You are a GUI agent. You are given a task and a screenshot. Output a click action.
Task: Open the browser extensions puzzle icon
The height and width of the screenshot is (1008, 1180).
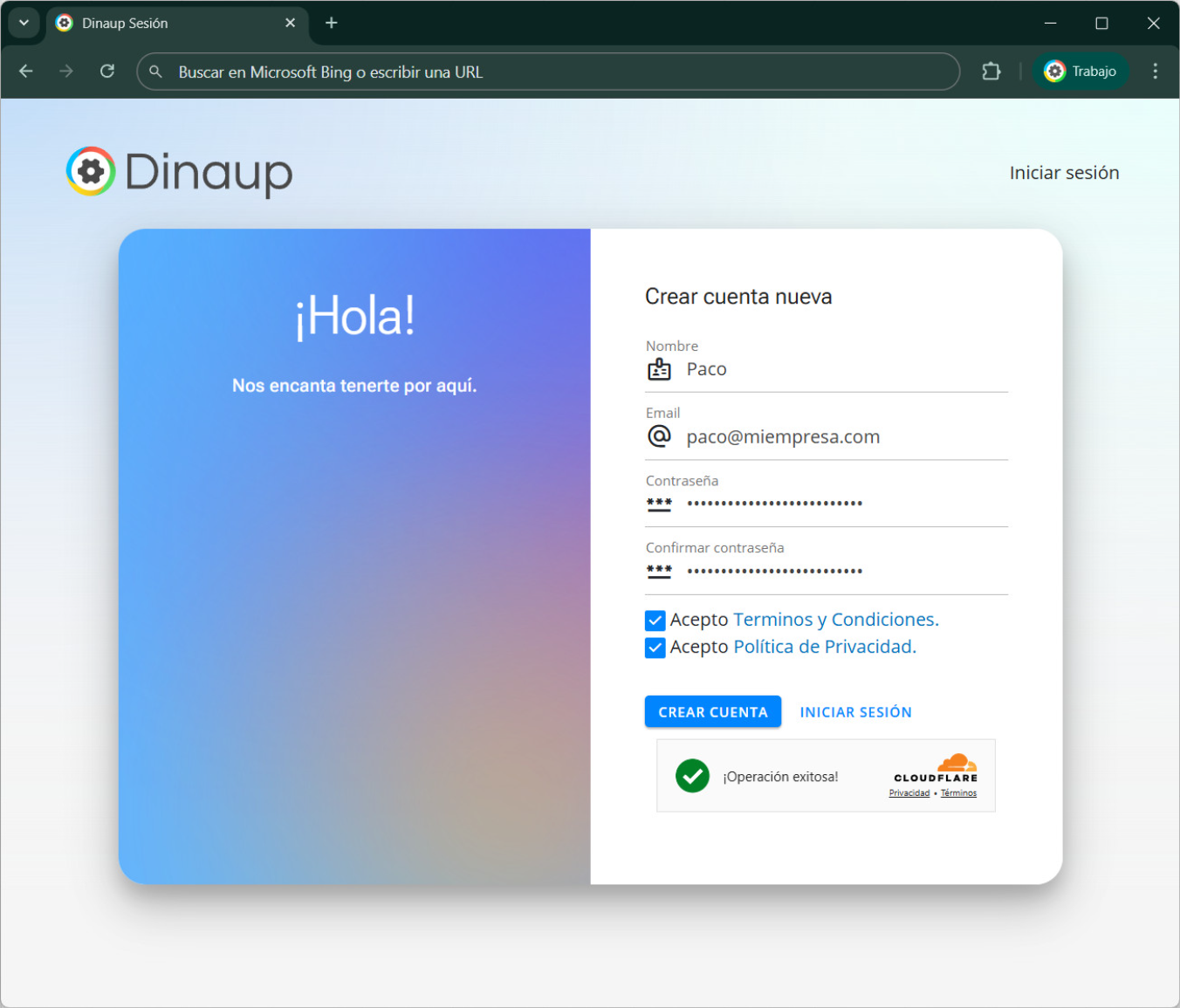click(991, 72)
